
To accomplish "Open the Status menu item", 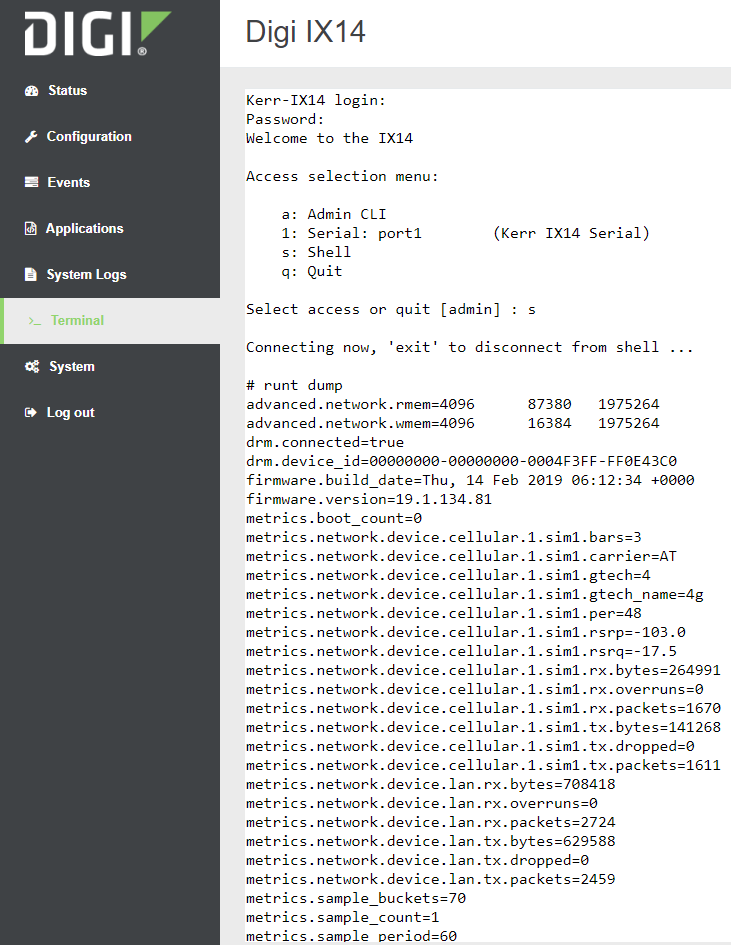I will (x=67, y=90).
